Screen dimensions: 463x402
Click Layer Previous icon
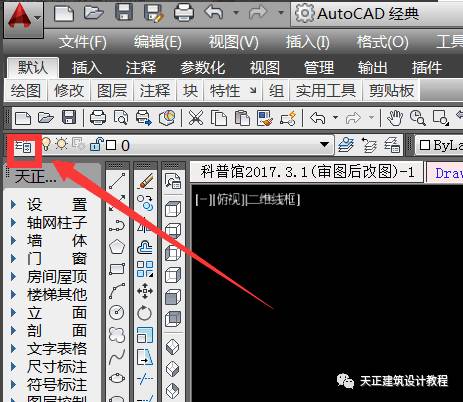[369, 145]
